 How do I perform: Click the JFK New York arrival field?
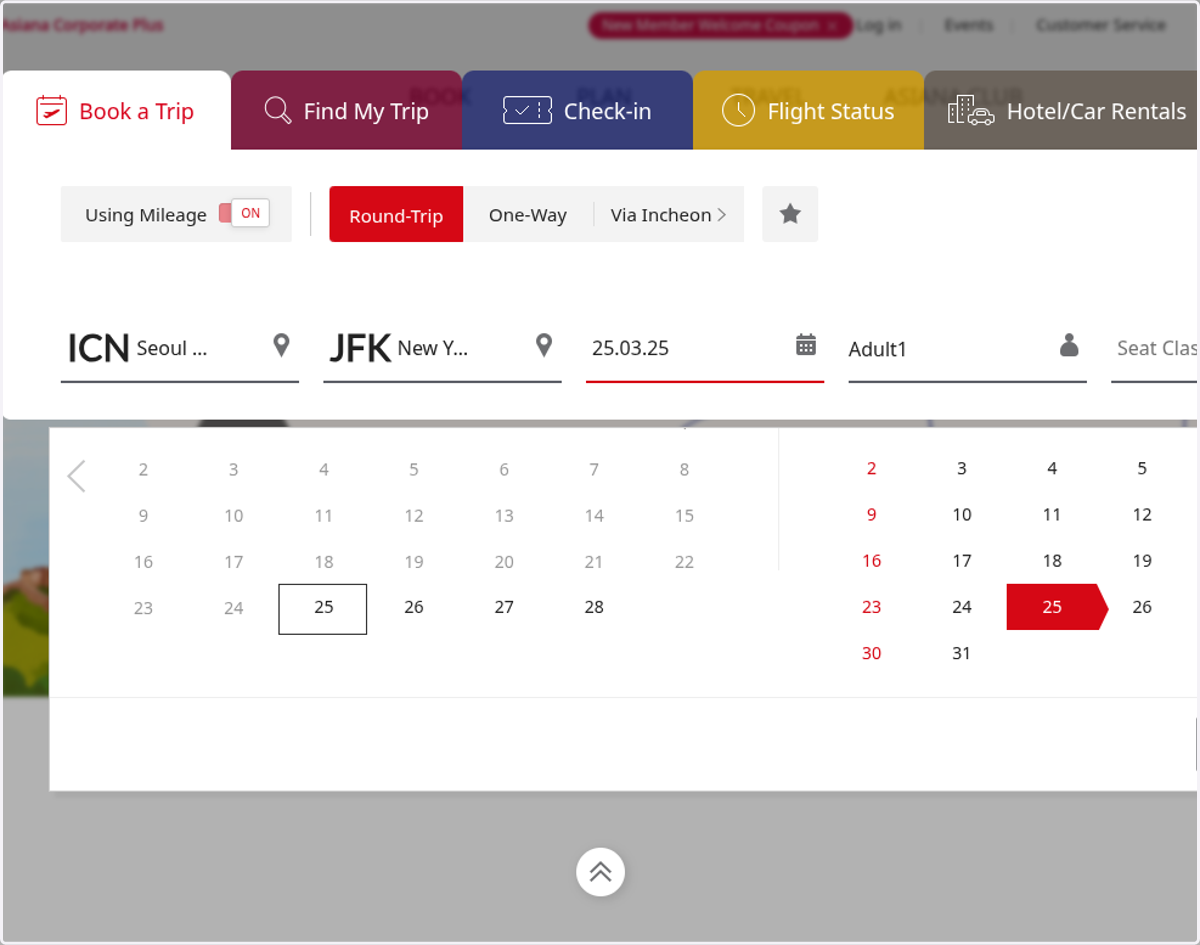(x=442, y=348)
